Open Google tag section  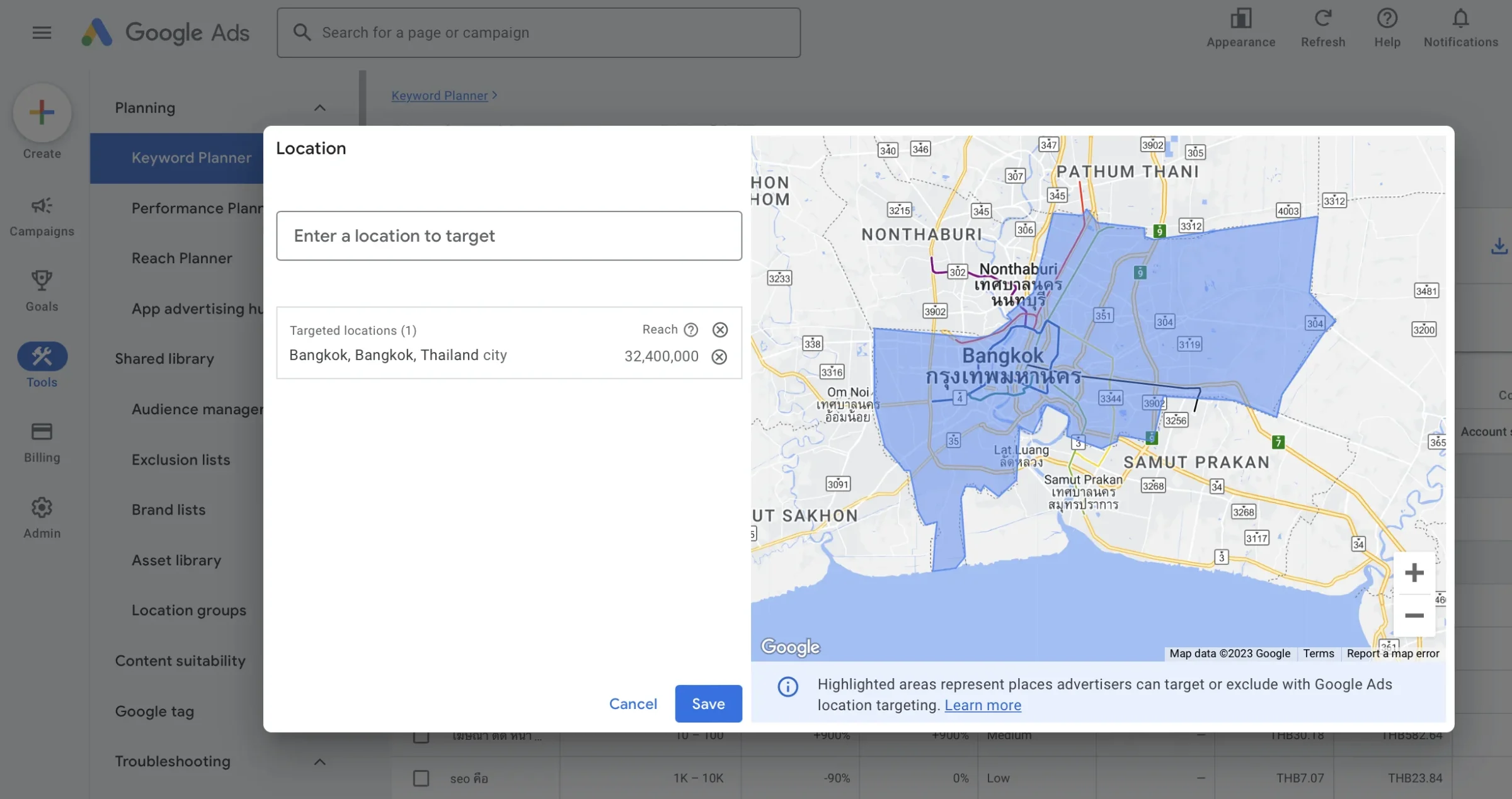coord(154,711)
